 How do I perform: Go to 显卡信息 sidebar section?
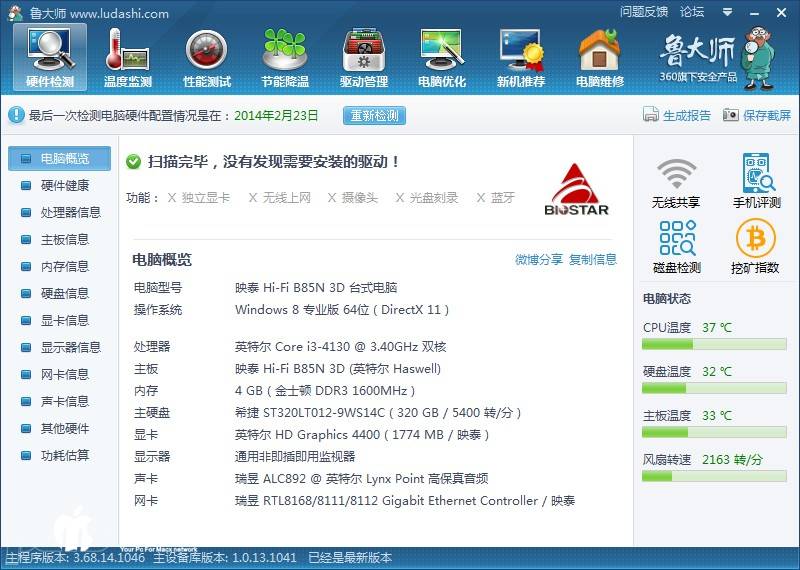64,321
